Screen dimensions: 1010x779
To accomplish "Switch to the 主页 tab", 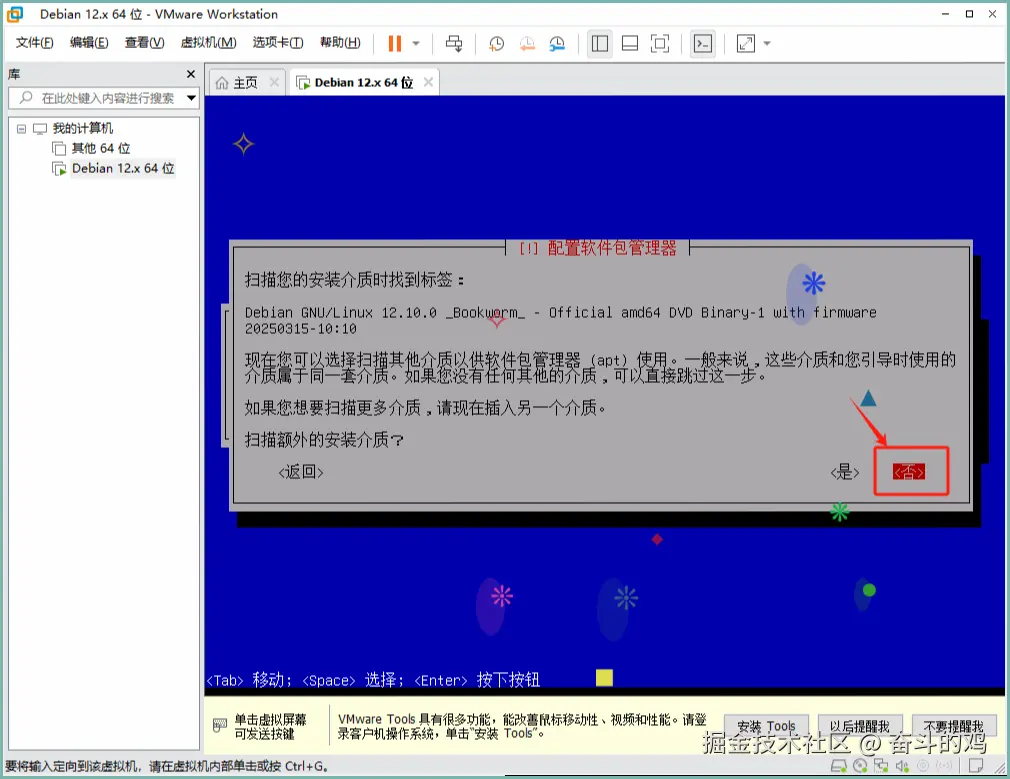I will (x=245, y=82).
